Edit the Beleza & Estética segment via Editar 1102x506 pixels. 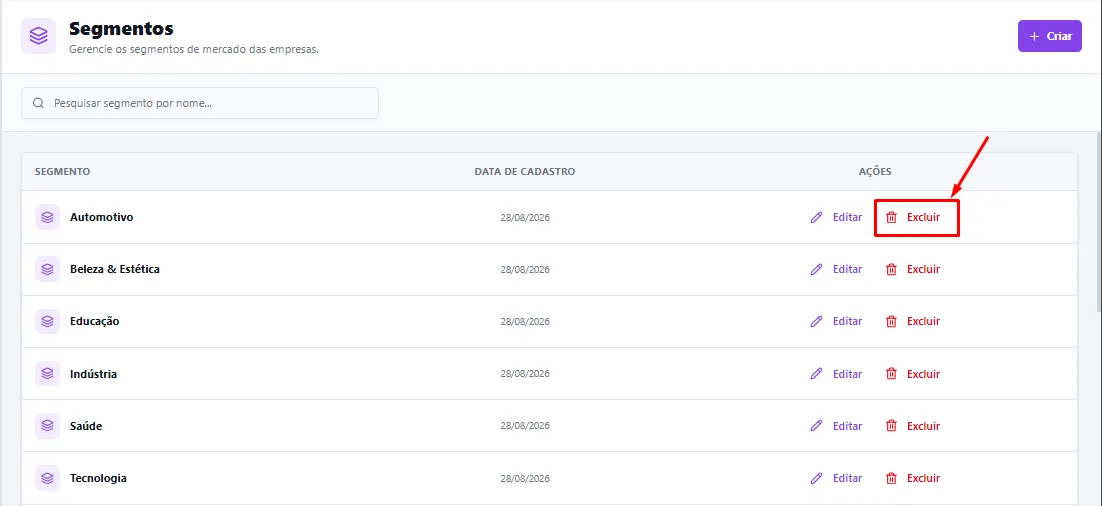pos(847,269)
